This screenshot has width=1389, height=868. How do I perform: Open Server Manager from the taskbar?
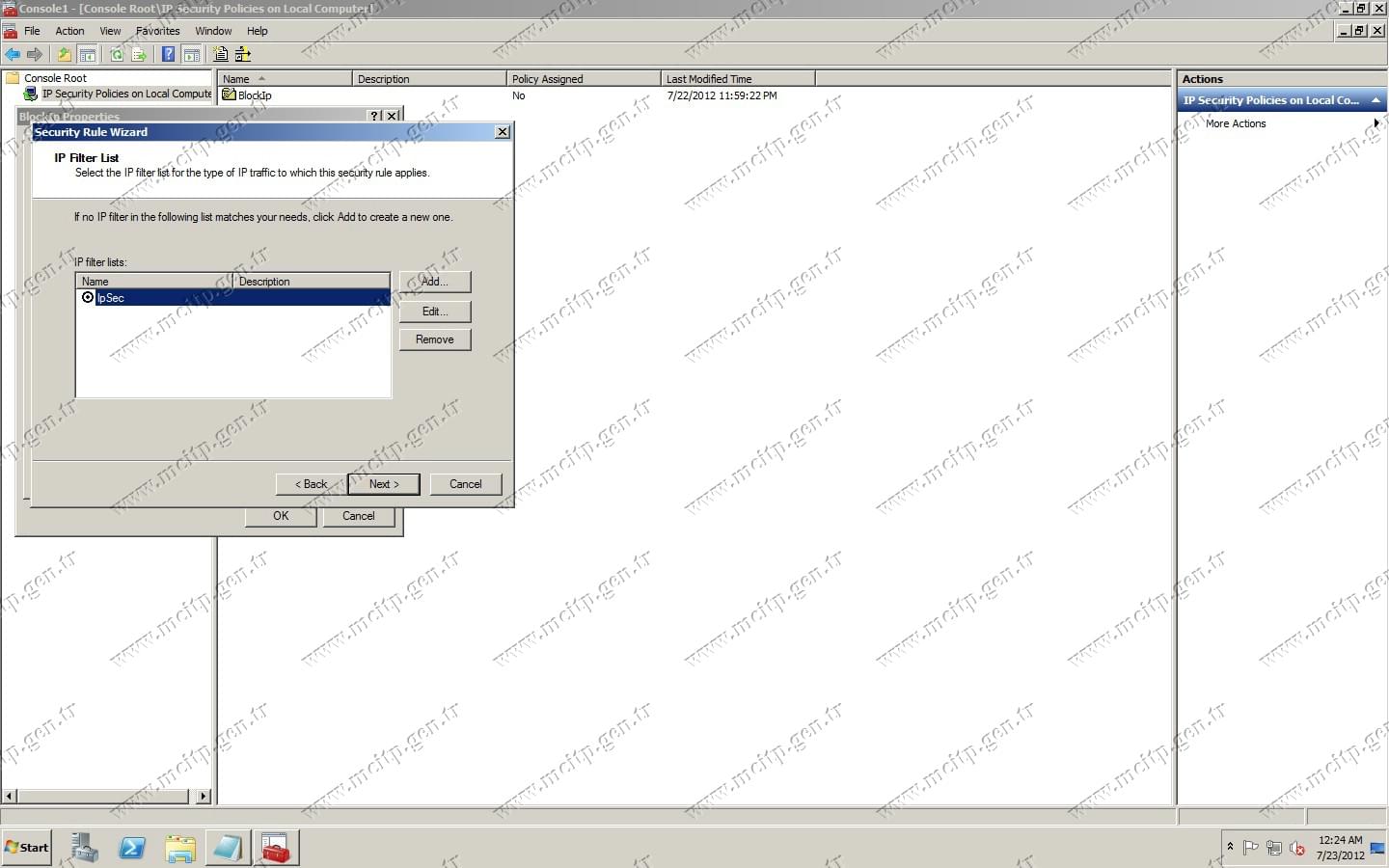pos(85,848)
